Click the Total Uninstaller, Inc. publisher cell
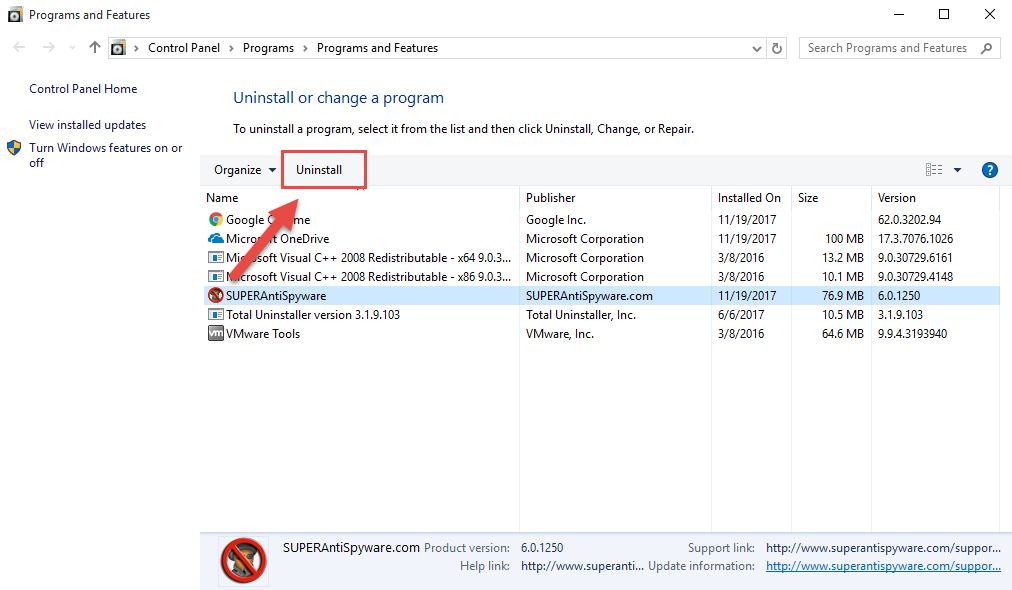Image resolution: width=1012 pixels, height=590 pixels. (581, 314)
